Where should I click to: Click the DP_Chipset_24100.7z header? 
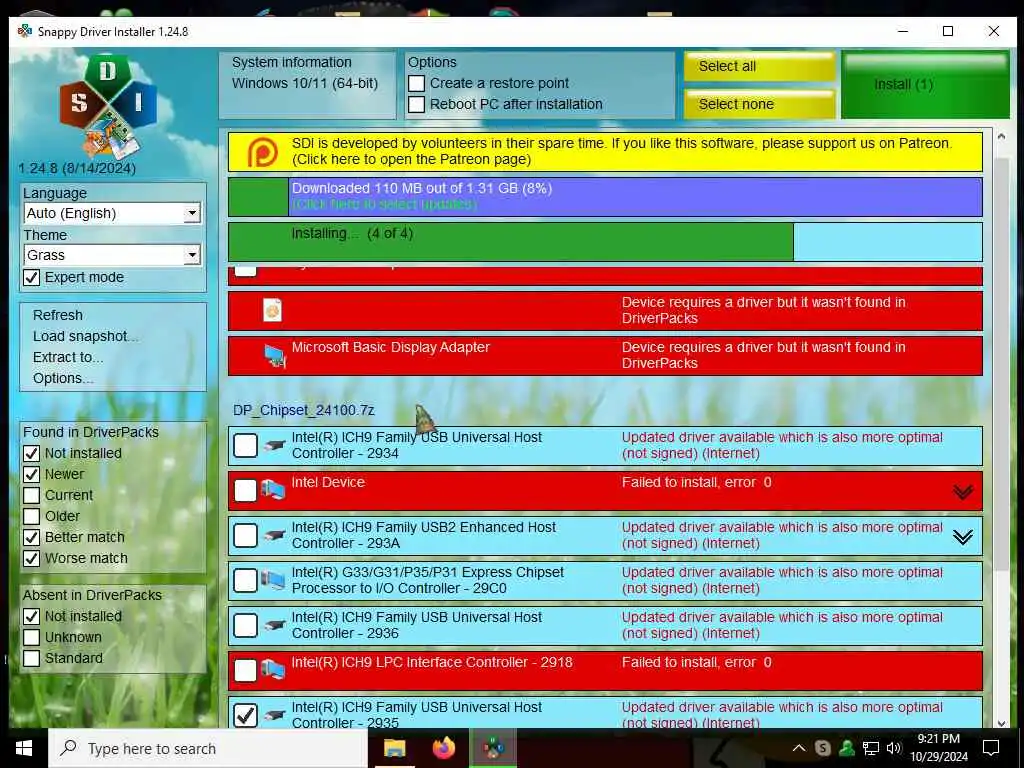click(304, 410)
